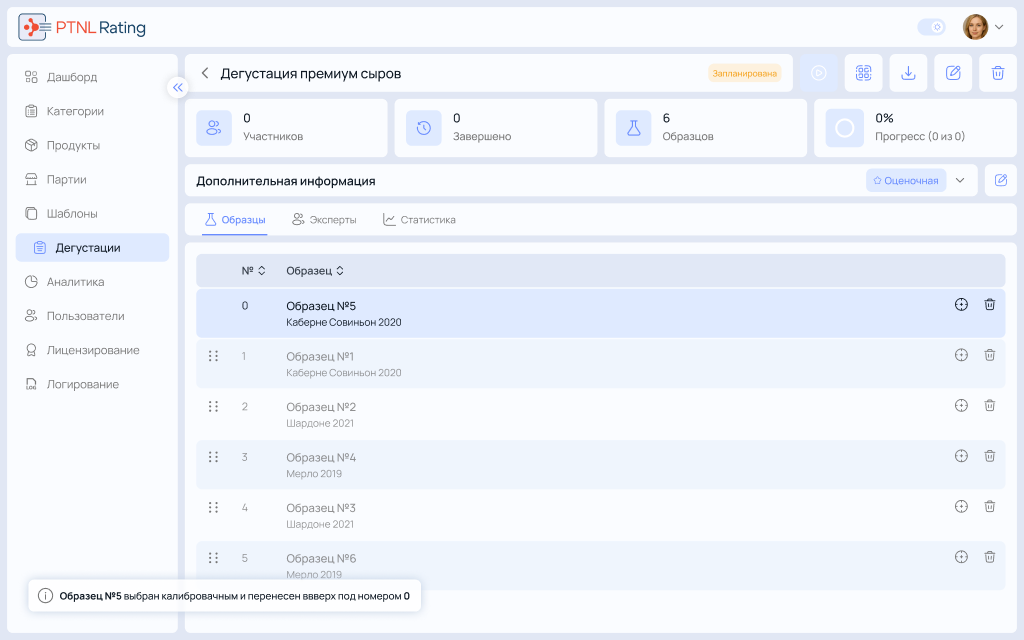Open the user profile dropdown
1024x640 pixels.
983,27
